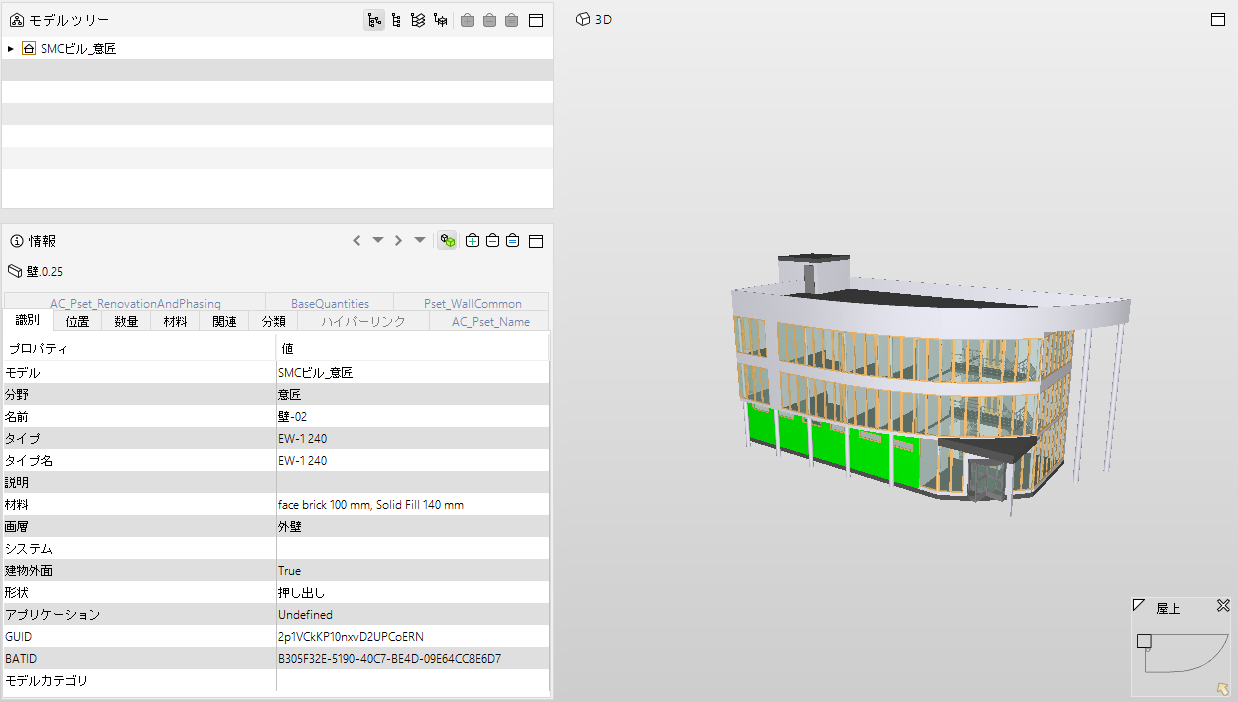The width and height of the screenshot is (1238, 702).
Task: Switch to the 識別 tab
Action: (x=28, y=321)
